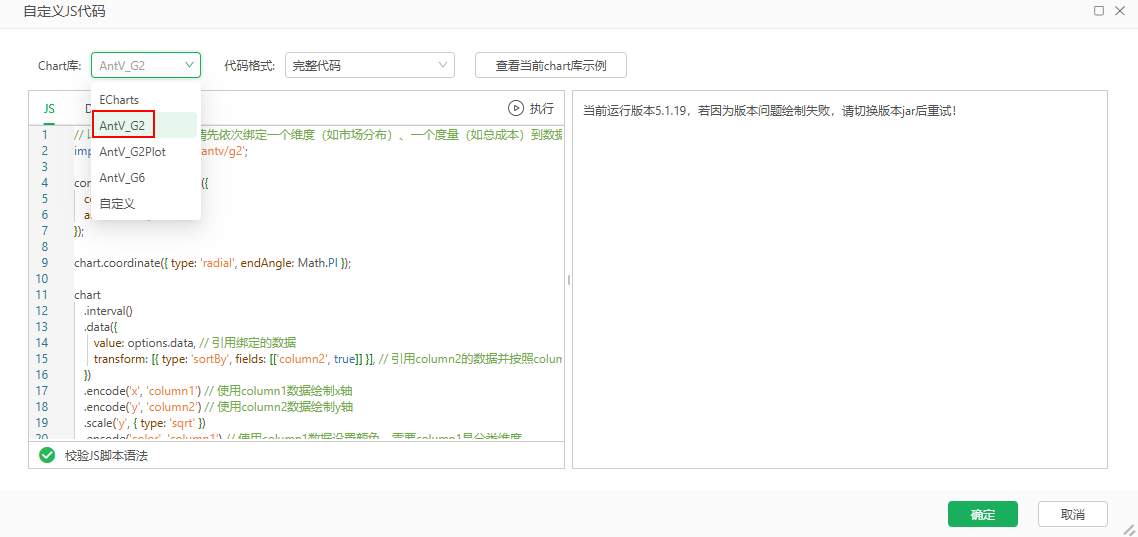Open the Chart库 dropdown showing AntV_G2
The width and height of the screenshot is (1138, 537).
point(146,65)
